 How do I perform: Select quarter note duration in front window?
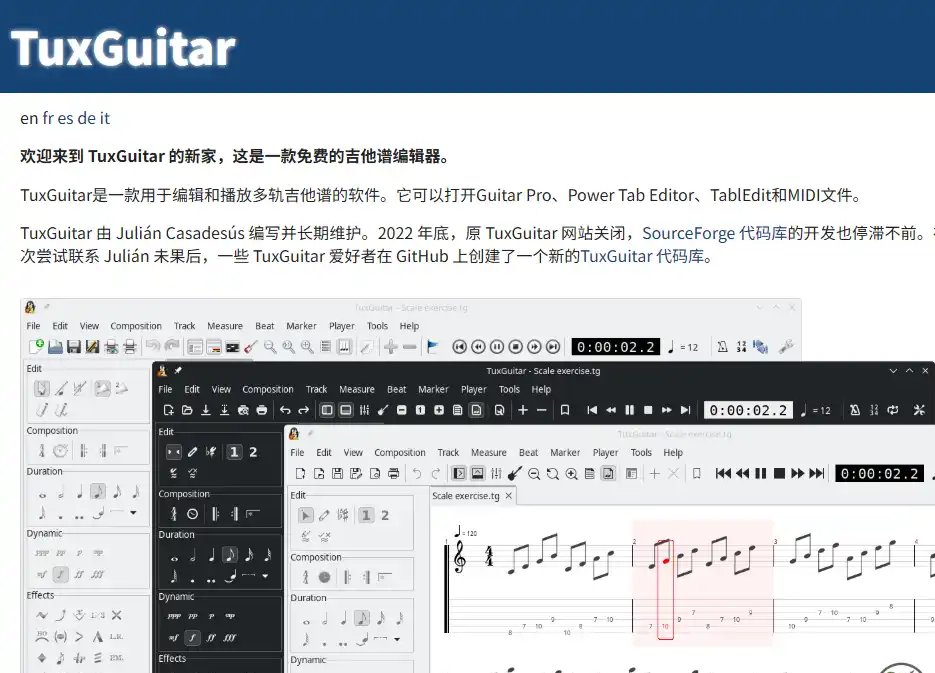pos(343,619)
